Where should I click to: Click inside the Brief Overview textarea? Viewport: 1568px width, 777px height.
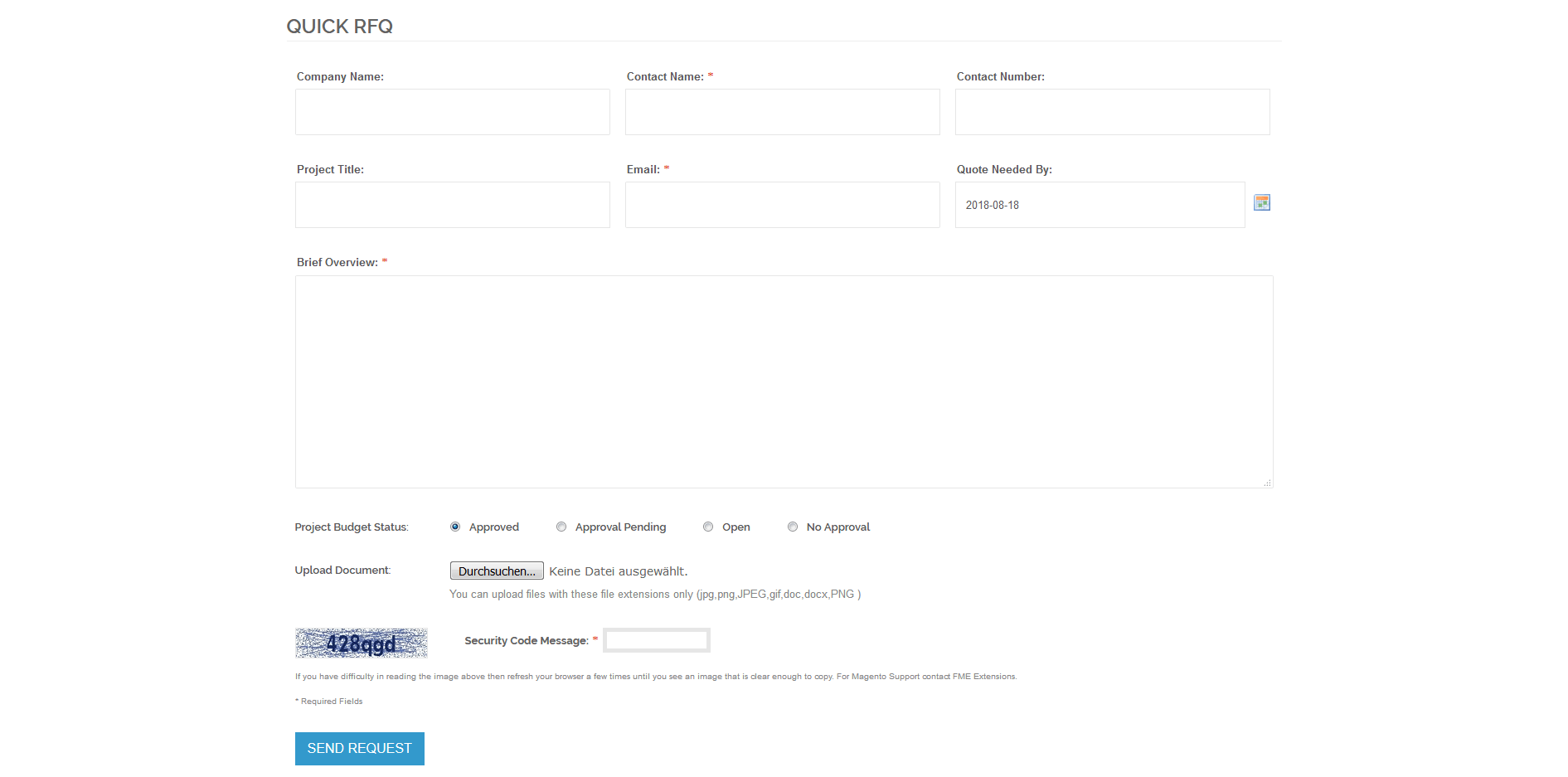coord(784,381)
